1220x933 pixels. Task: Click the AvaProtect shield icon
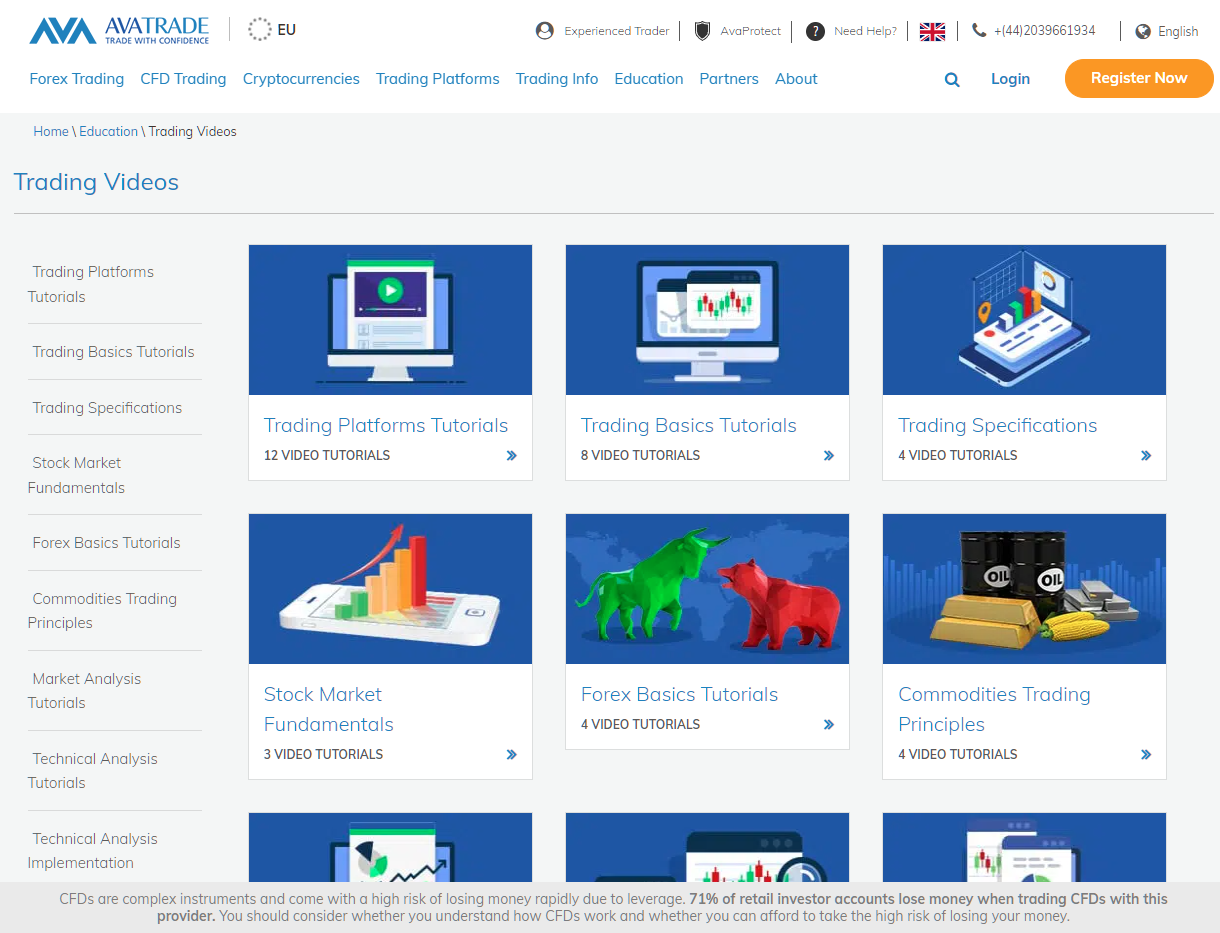pos(702,31)
